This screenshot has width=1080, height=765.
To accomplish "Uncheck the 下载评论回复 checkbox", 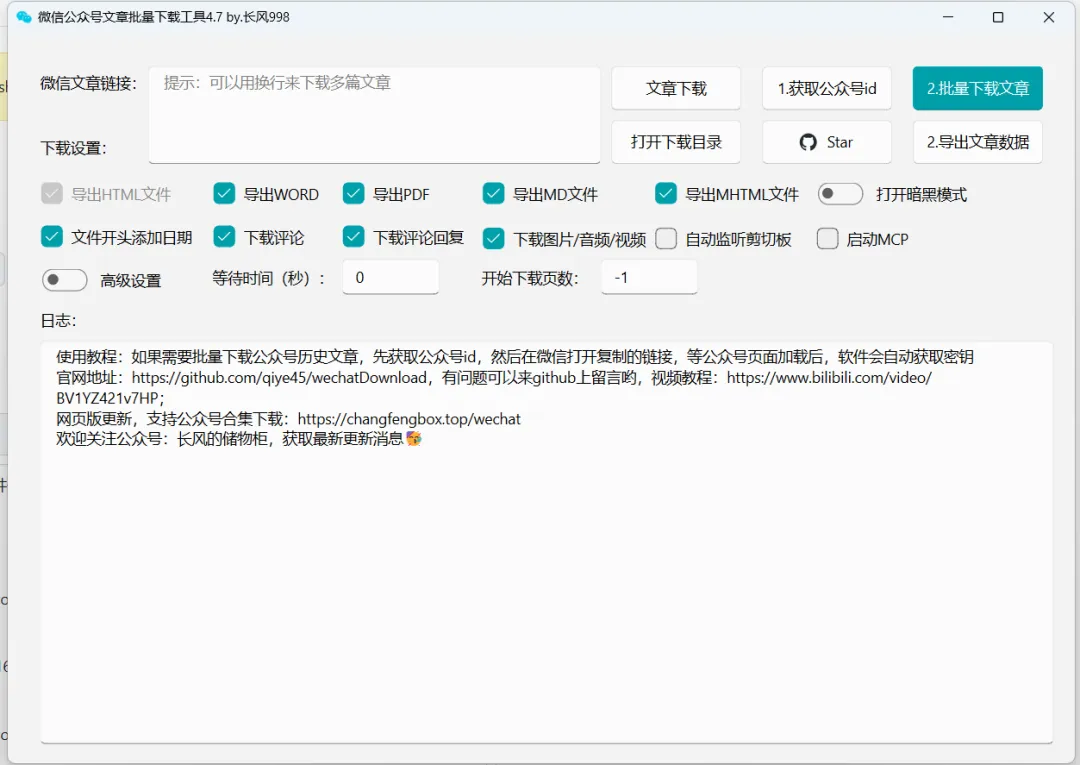I will [353, 237].
